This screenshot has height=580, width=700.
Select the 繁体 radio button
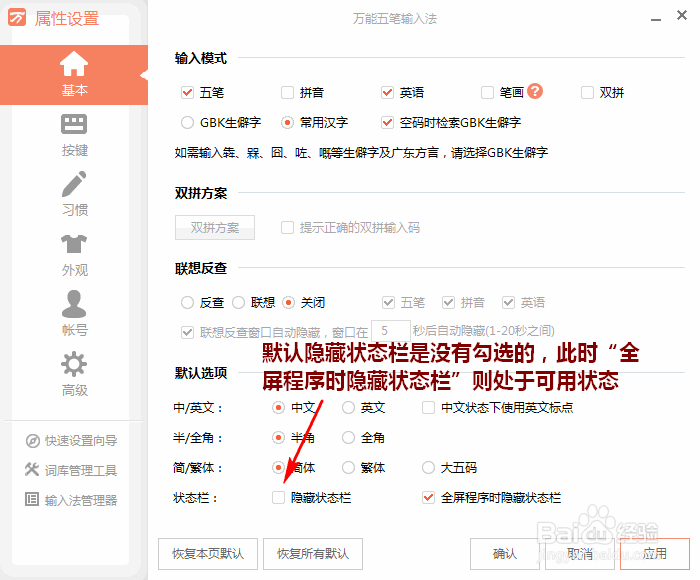(348, 467)
